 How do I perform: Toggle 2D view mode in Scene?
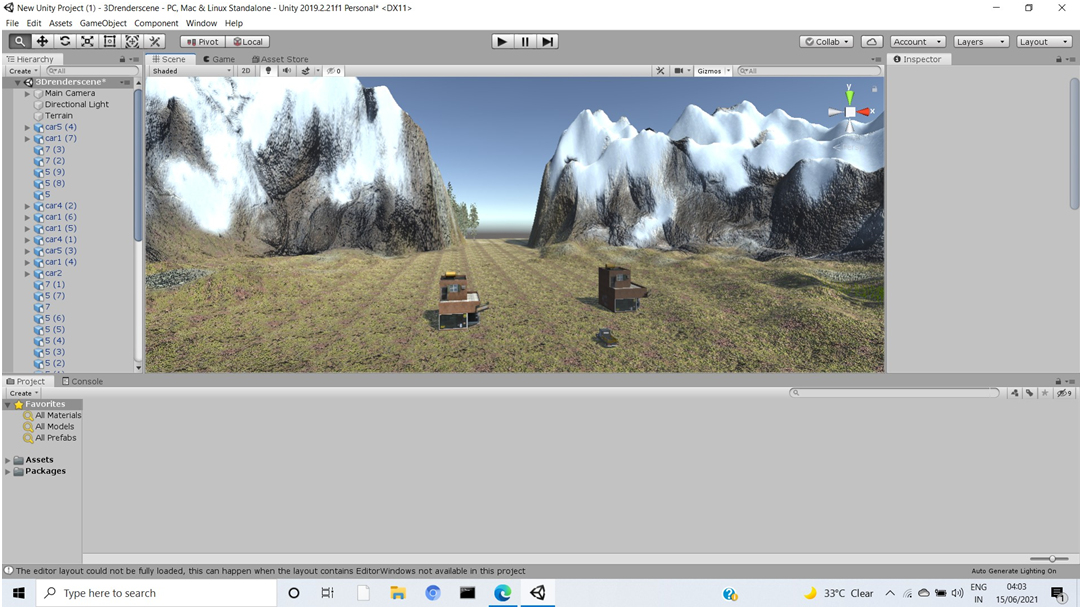245,70
